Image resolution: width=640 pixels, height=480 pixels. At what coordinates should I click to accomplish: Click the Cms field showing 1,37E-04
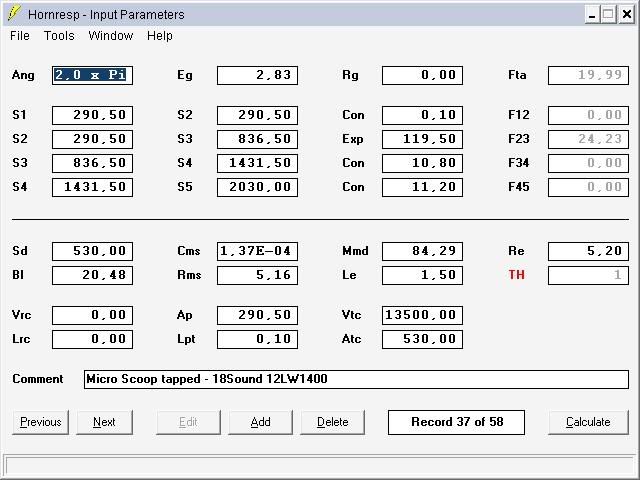coord(257,251)
